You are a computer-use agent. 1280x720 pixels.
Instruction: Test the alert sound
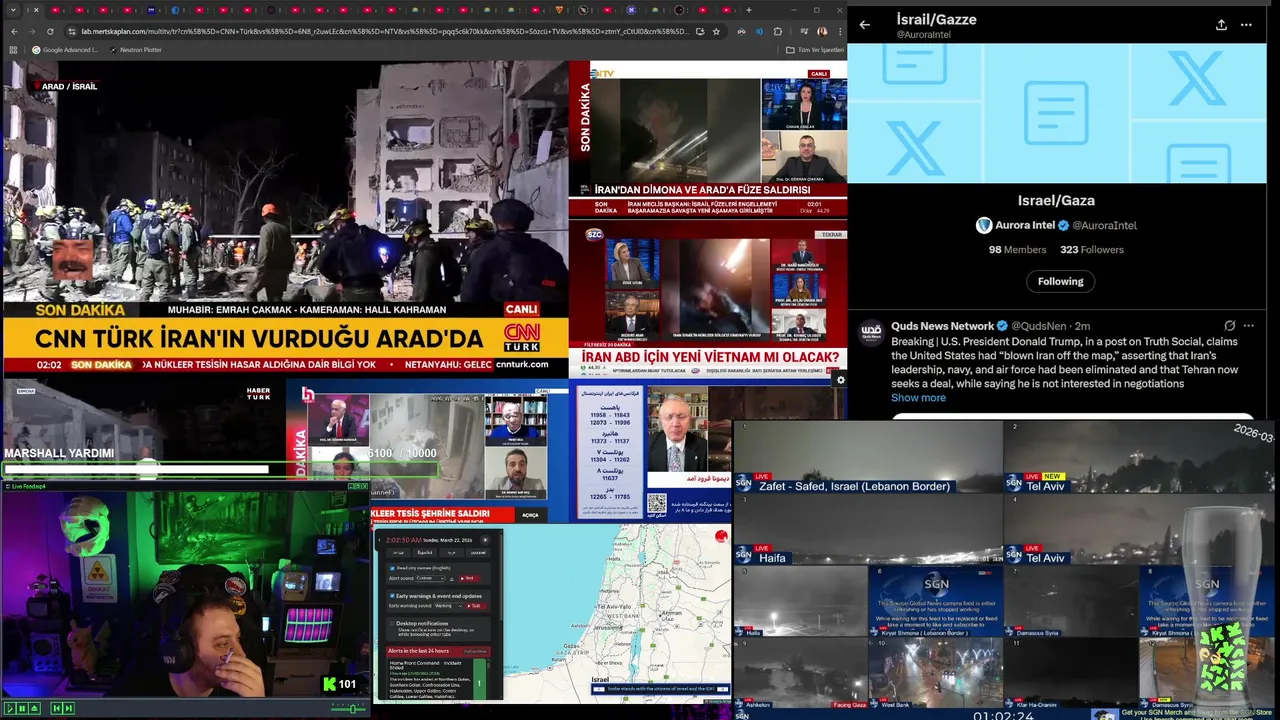(469, 578)
